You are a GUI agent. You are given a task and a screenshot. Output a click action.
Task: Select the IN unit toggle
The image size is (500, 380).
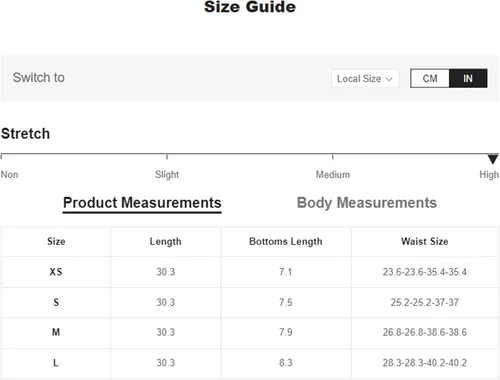coord(468,78)
